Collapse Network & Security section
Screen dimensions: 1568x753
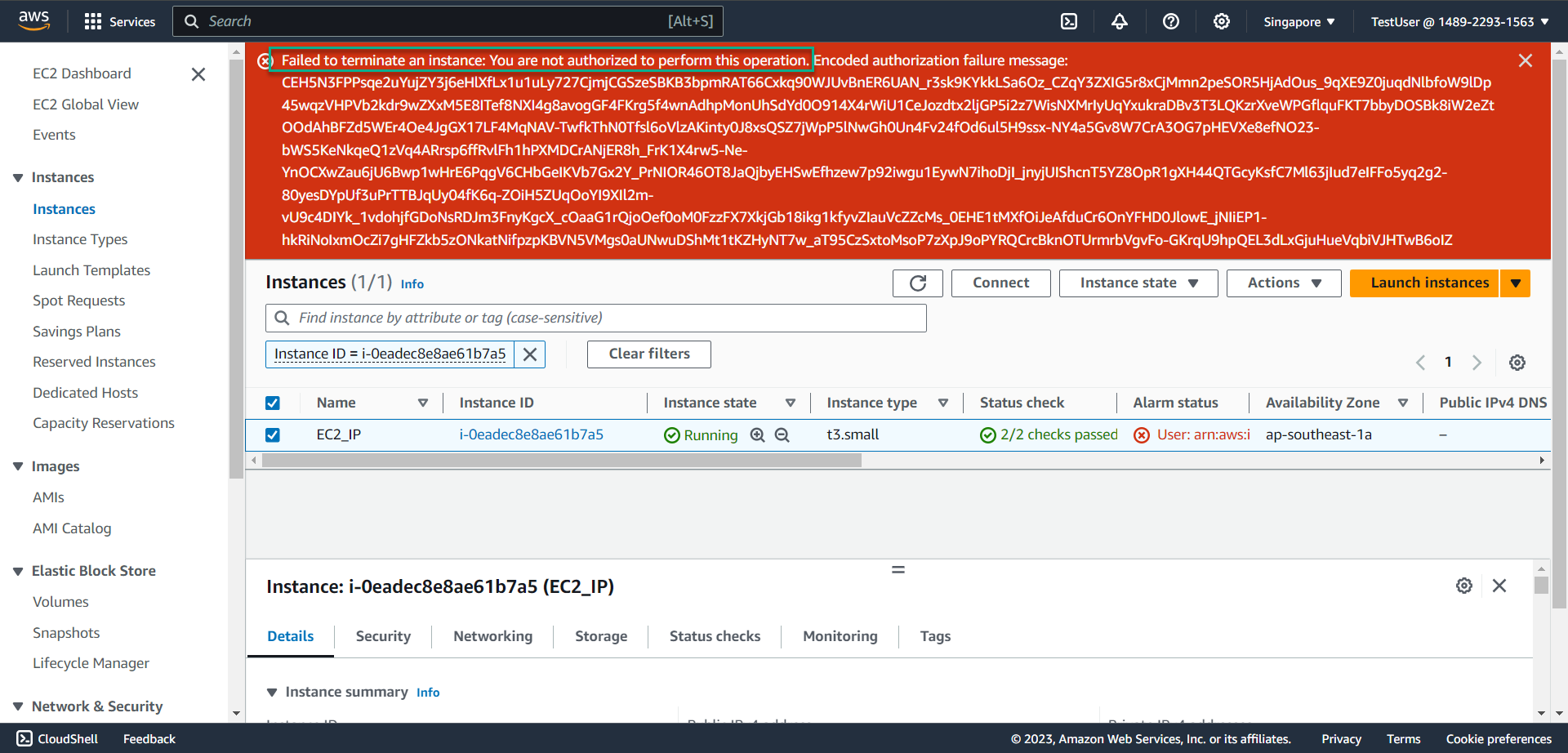(x=18, y=706)
